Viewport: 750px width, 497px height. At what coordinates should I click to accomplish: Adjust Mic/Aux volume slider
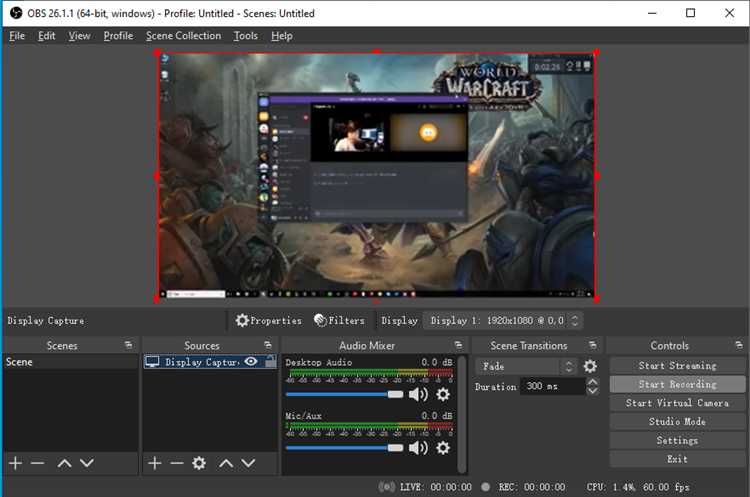[x=345, y=448]
